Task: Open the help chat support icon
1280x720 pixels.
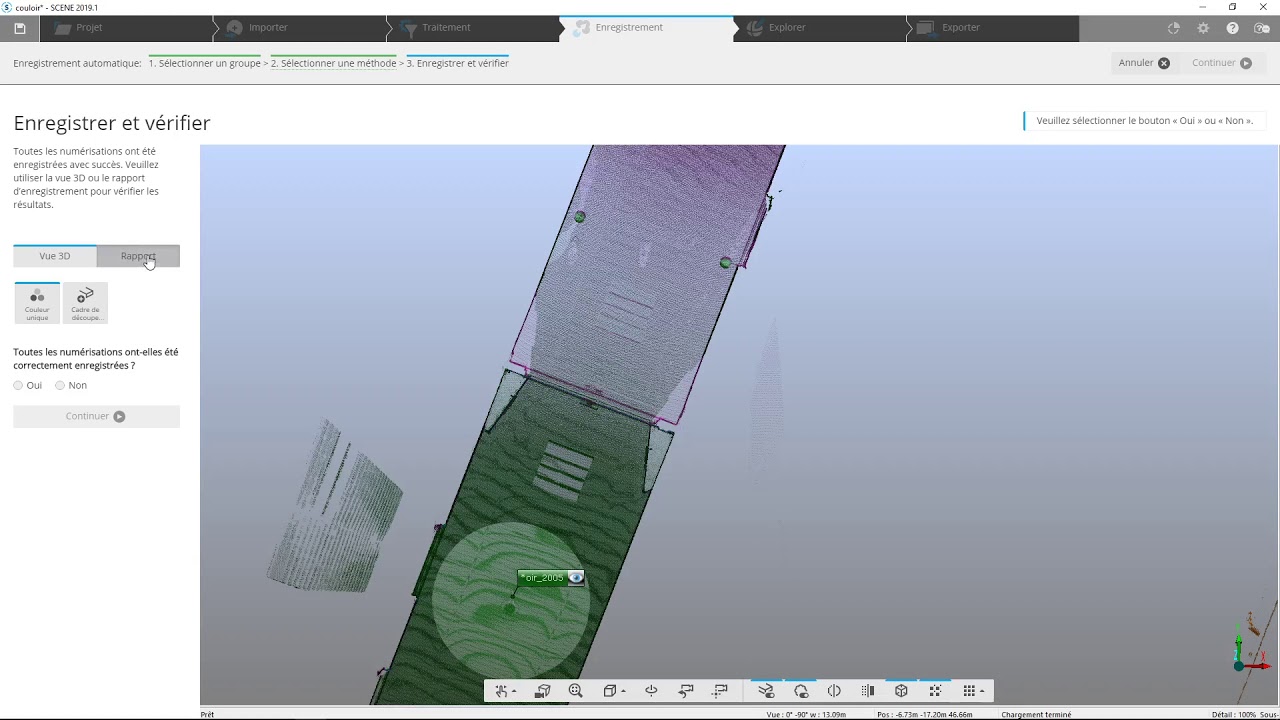Action: point(1262,28)
